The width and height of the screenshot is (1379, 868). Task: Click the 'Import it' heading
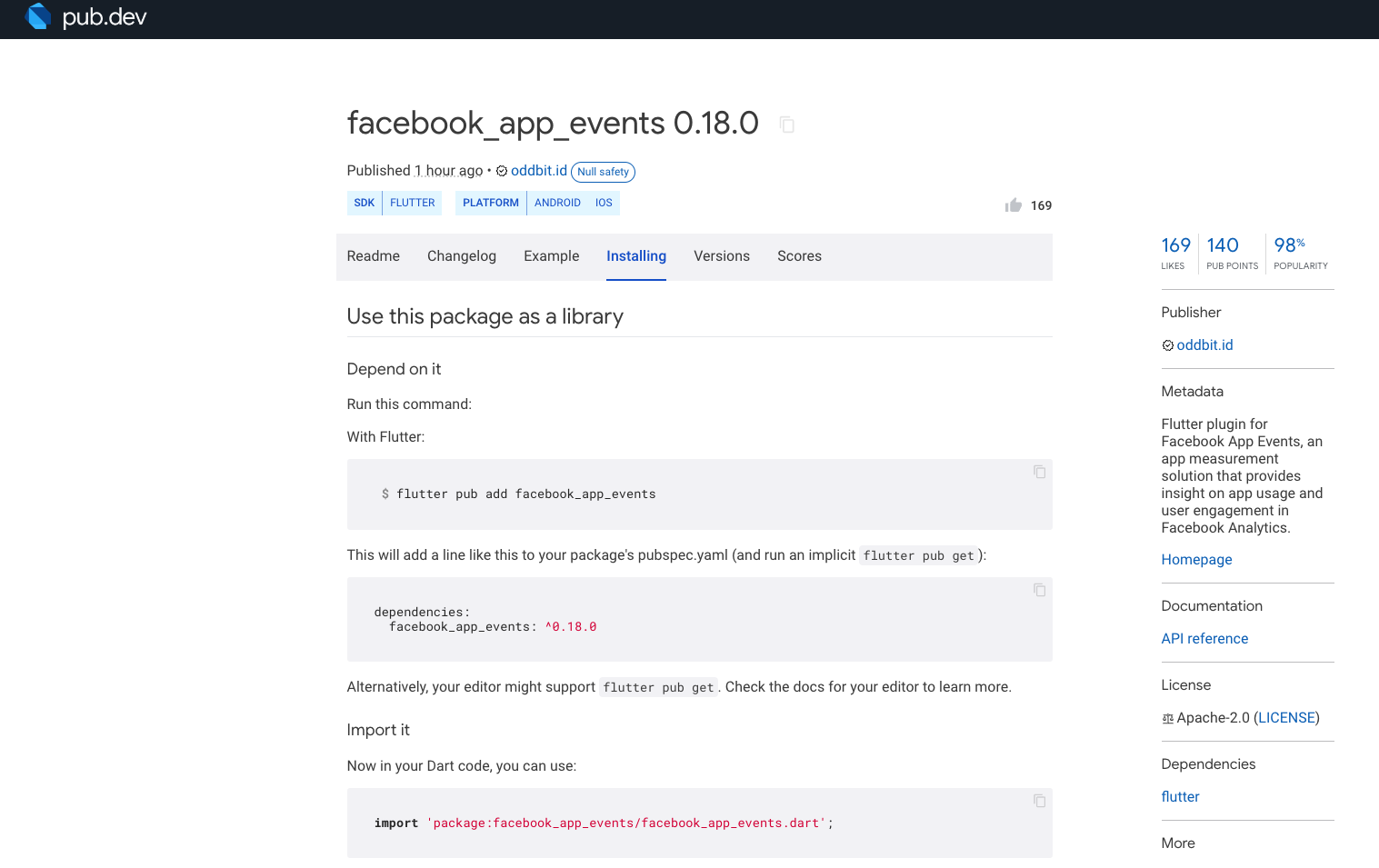click(378, 730)
